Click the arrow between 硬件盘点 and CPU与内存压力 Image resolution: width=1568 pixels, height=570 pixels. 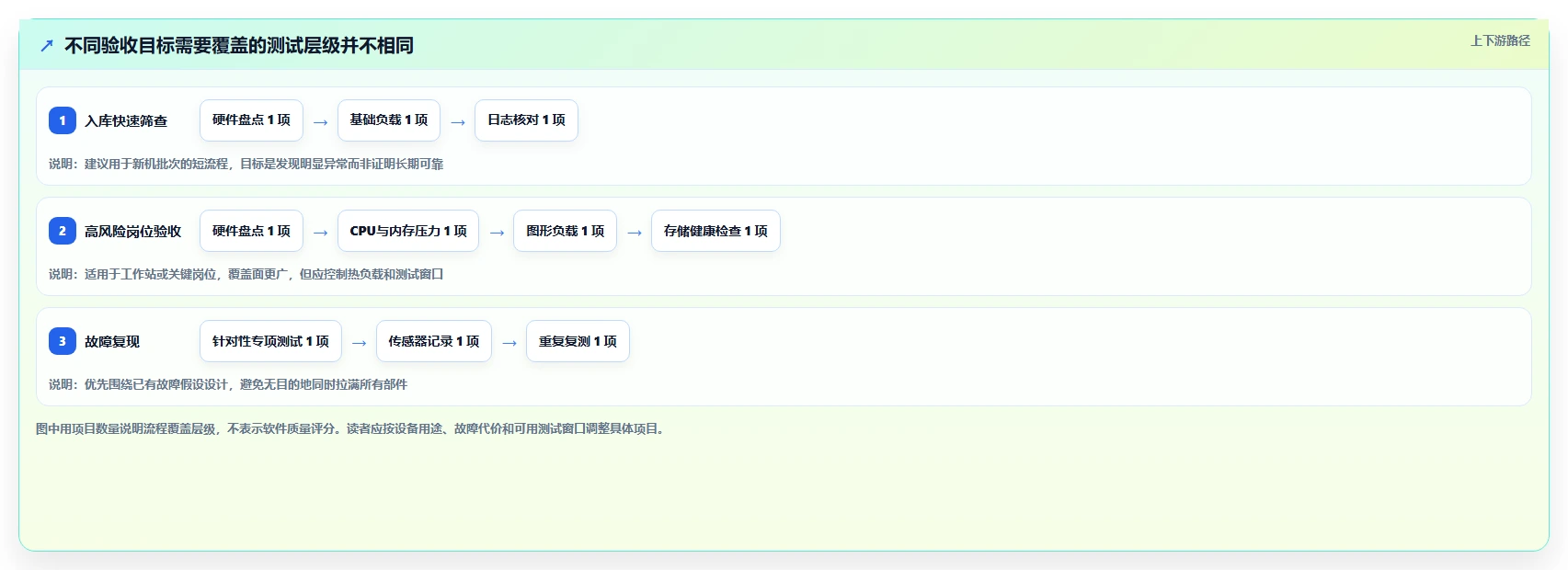click(x=320, y=233)
